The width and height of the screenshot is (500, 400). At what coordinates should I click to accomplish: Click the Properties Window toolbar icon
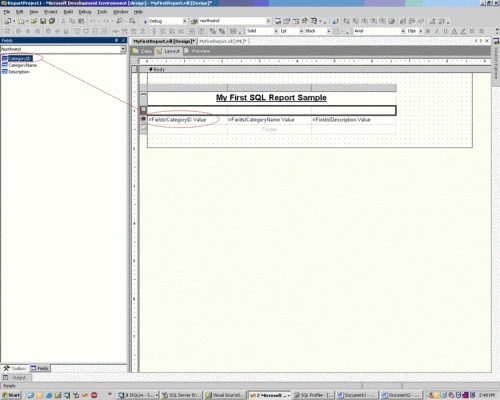click(287, 21)
